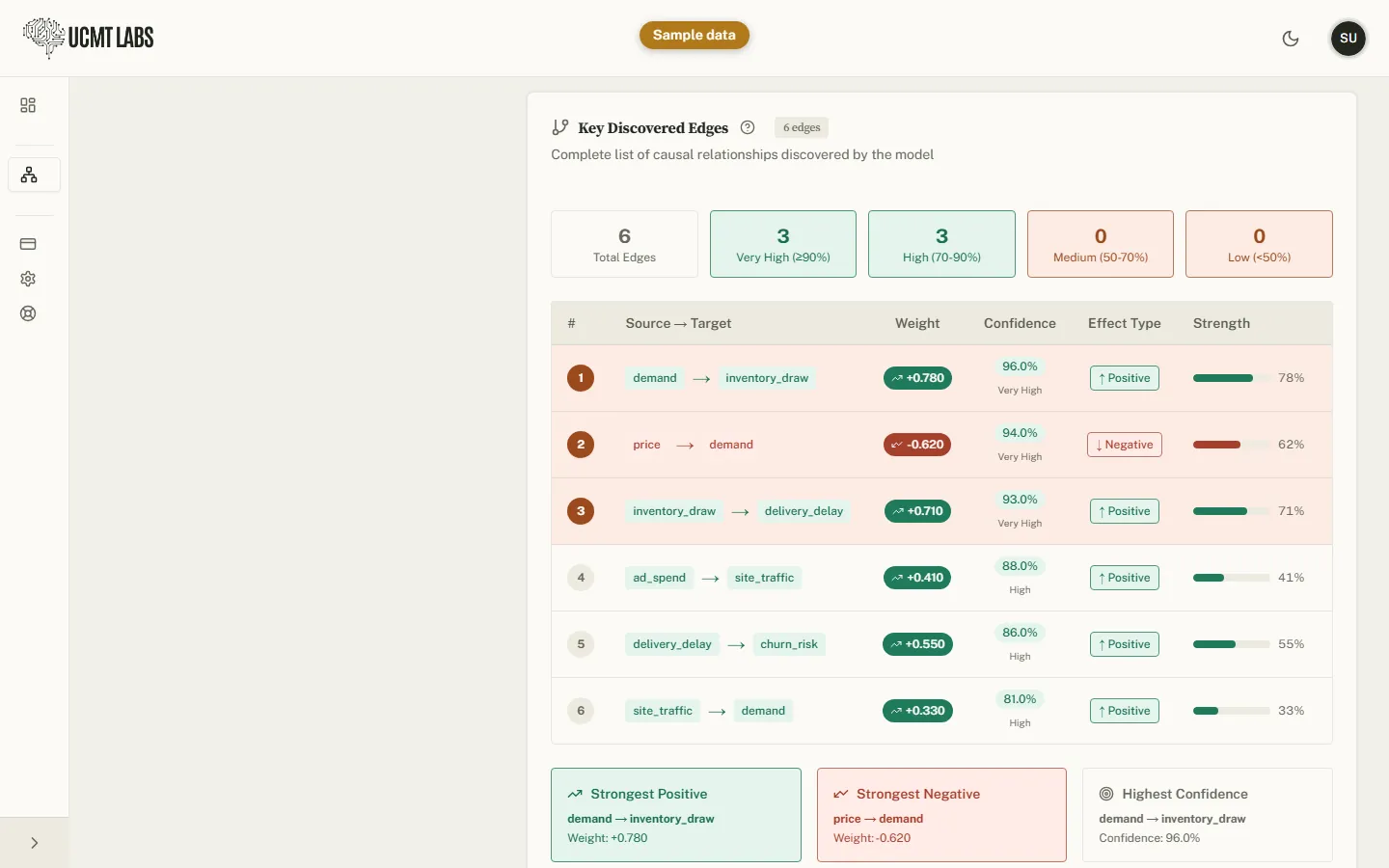1389x868 pixels.
Task: Open the settings gear sidebar icon
Action: pyautogui.click(x=28, y=279)
